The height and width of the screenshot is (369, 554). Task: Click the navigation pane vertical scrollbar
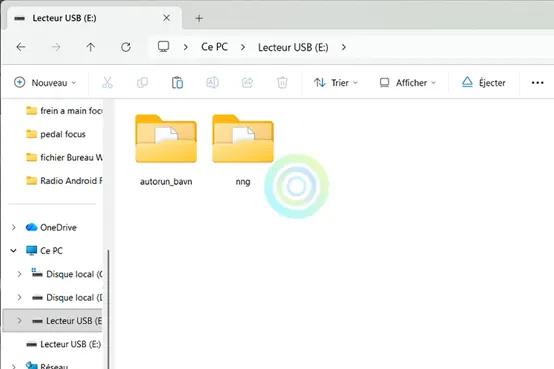(x=108, y=309)
